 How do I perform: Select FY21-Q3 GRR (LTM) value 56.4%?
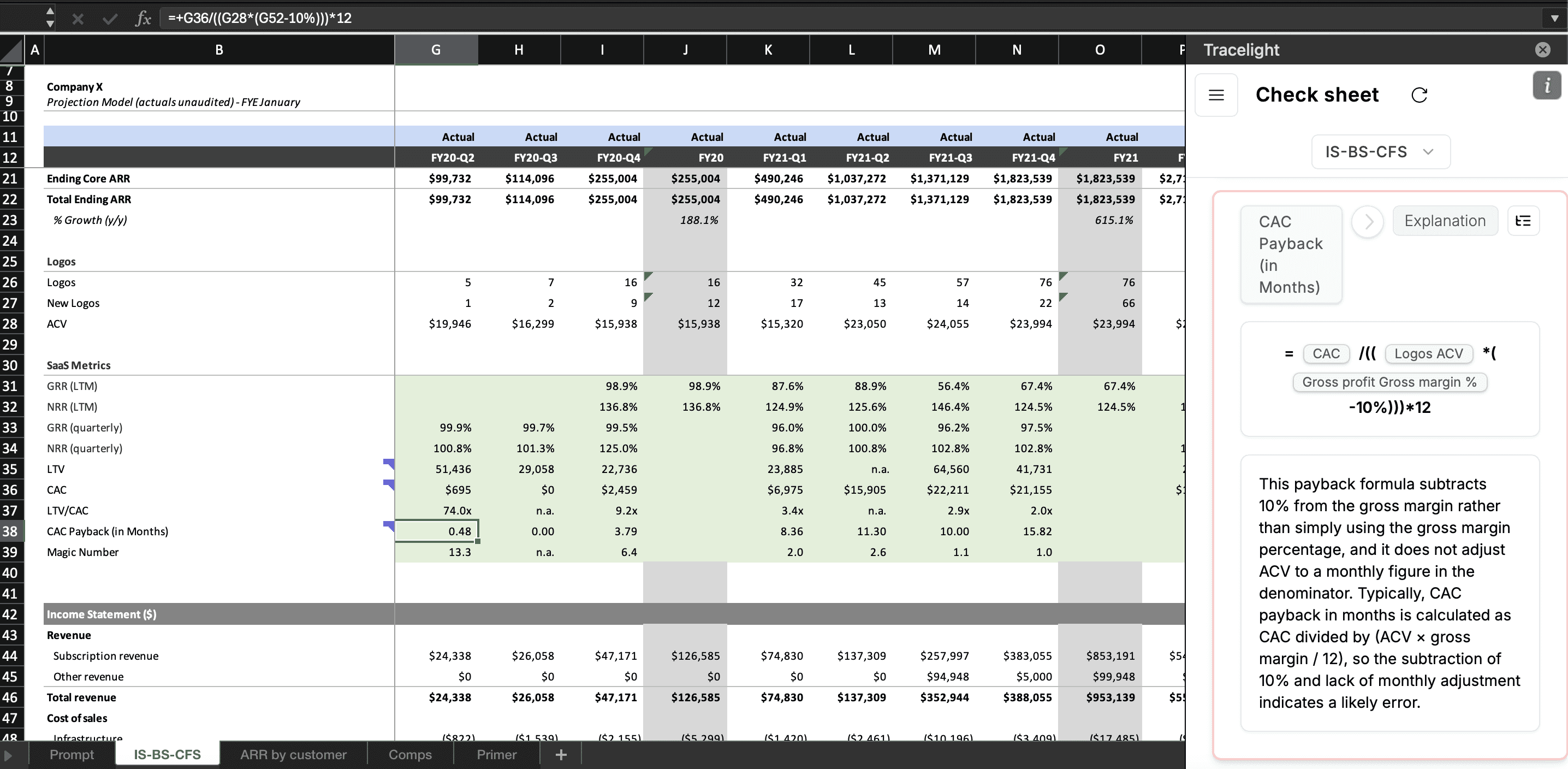click(x=934, y=386)
